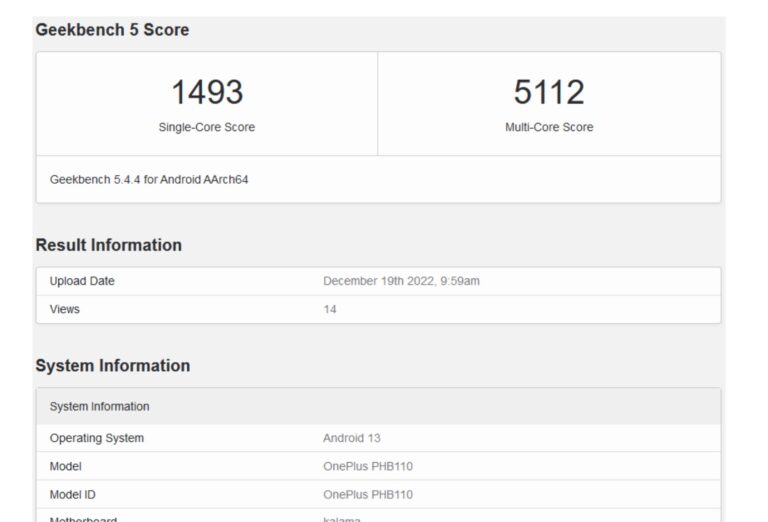
Task: Click the OnePlus PHB110 value in Model row
Action: coord(368,466)
